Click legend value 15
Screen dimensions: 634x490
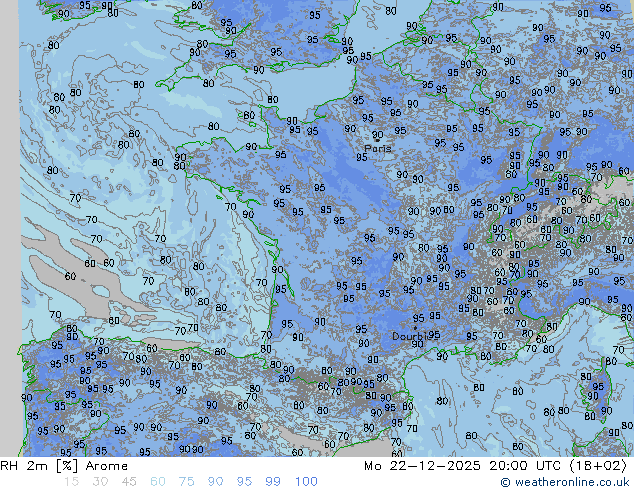71,482
